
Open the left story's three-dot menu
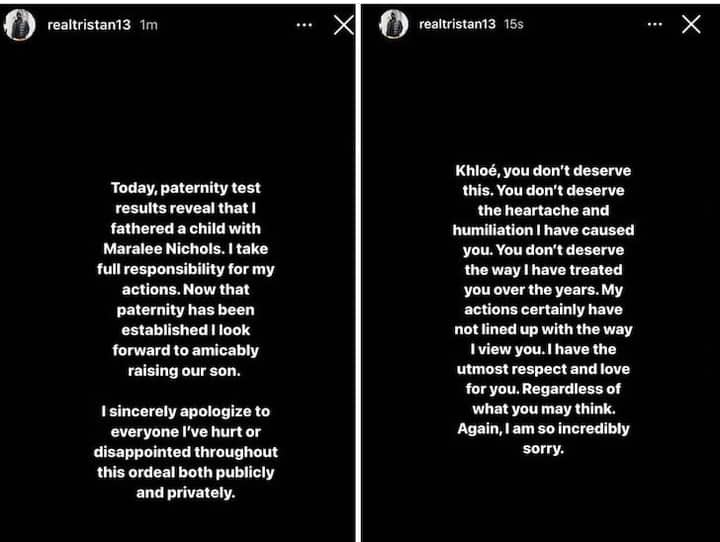[304, 25]
